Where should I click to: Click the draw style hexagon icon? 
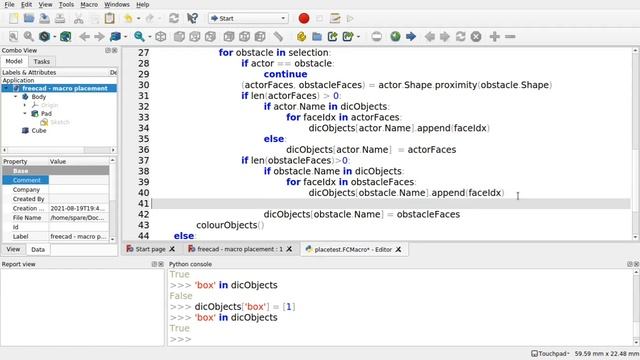tap(44, 36)
